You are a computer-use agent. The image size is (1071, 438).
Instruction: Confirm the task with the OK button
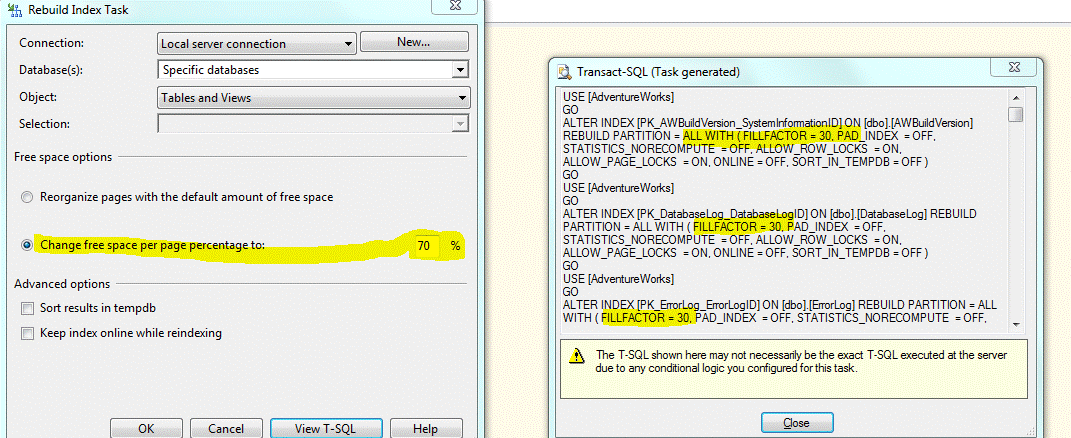tap(146, 428)
